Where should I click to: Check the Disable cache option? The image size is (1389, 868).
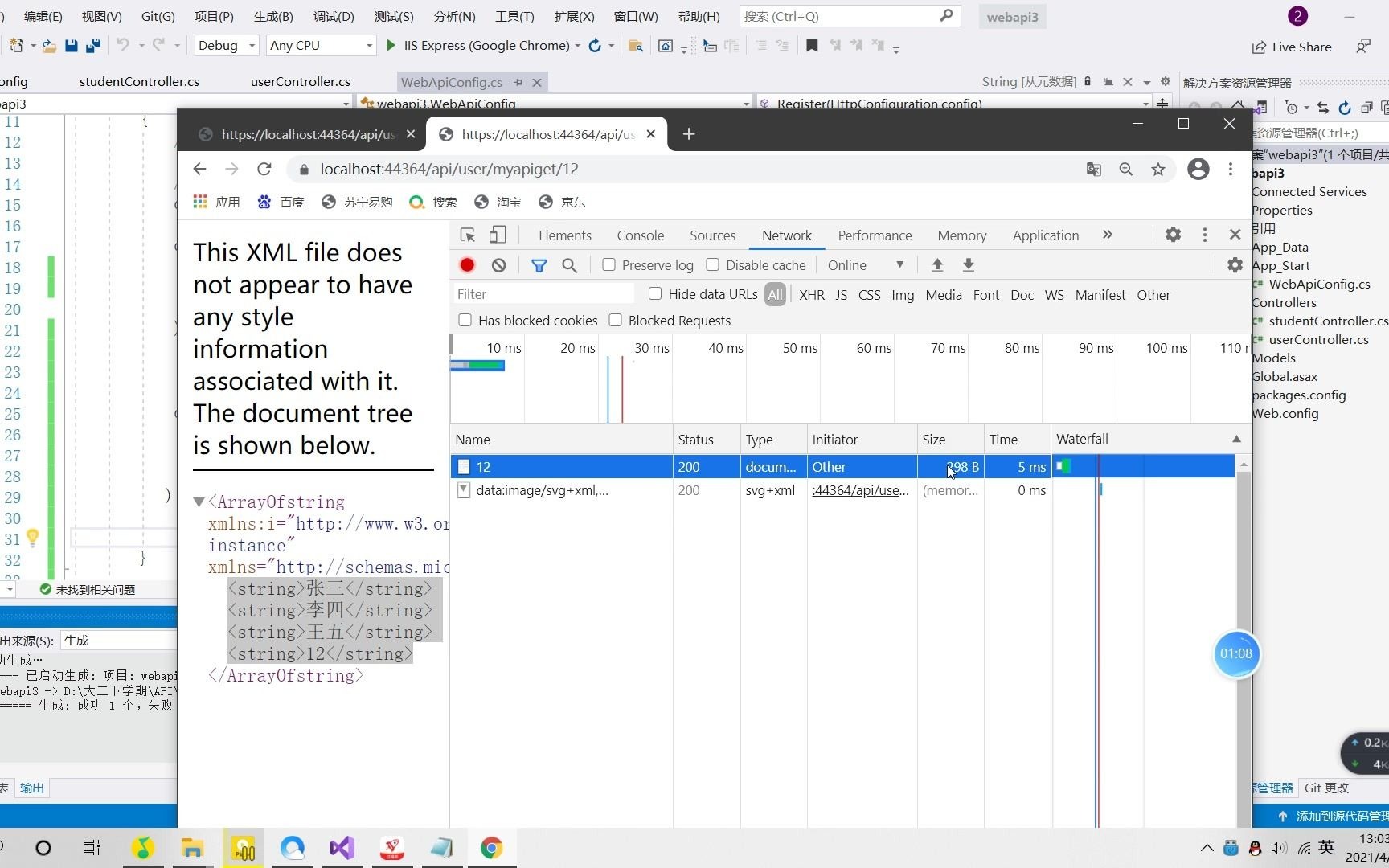[713, 264]
